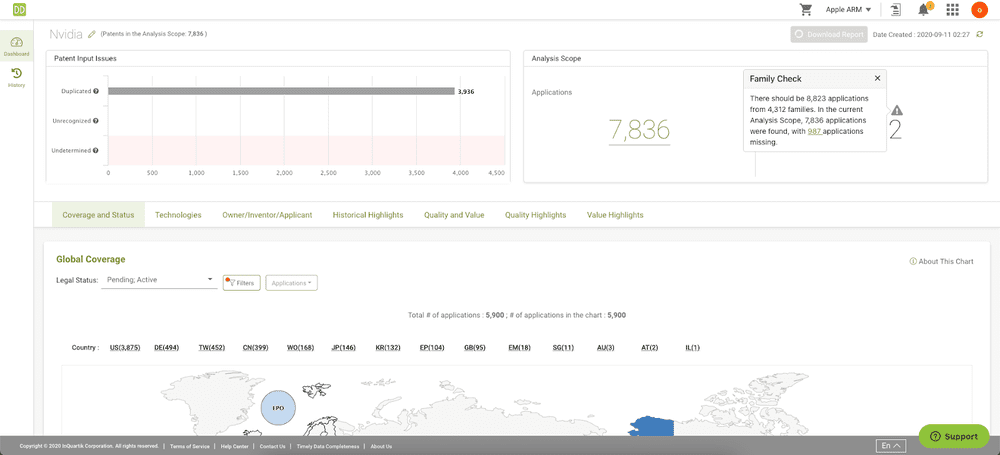Open the Historical Highlights tab
Viewport: 1000px width, 455px height.
[x=368, y=215]
